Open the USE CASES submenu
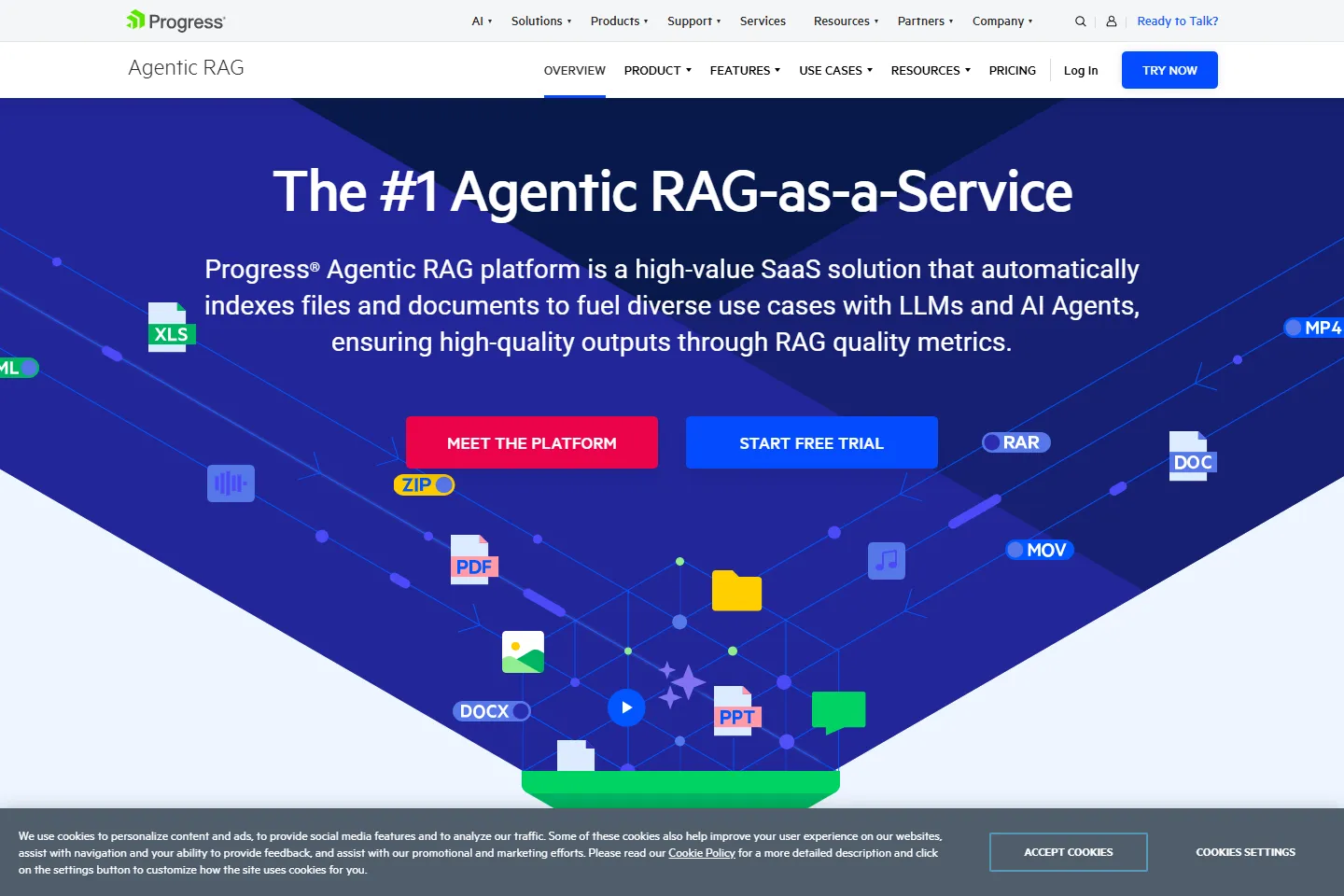 tap(835, 70)
